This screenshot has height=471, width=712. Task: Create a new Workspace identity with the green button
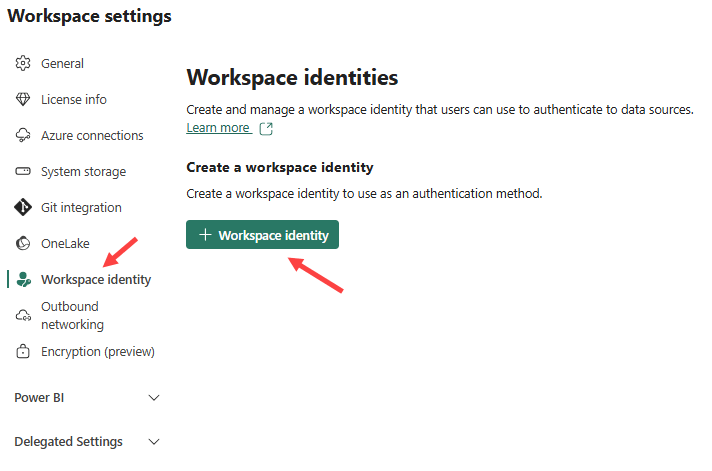[x=262, y=235]
